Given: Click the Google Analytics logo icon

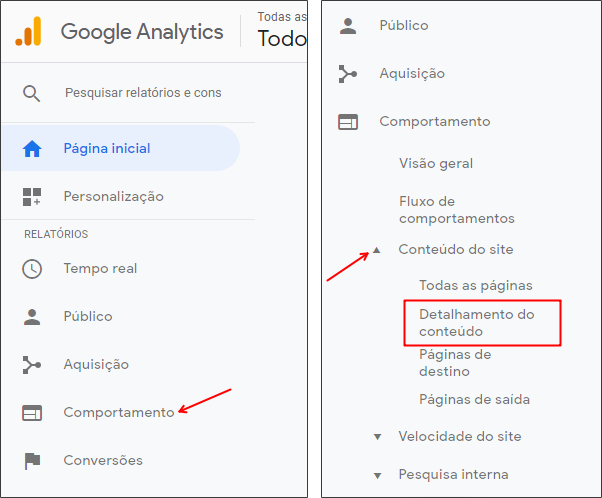Looking at the screenshot, I should pyautogui.click(x=28, y=31).
